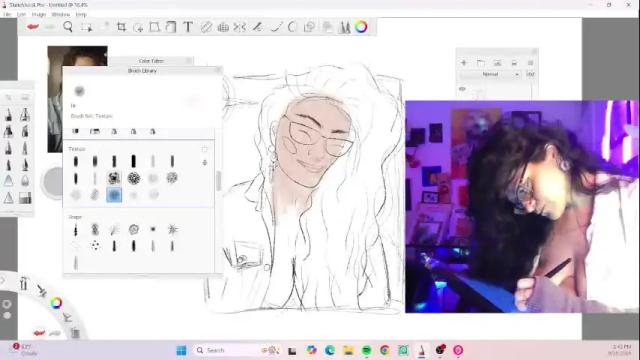Toggle layer visibility eye icon

462,89
